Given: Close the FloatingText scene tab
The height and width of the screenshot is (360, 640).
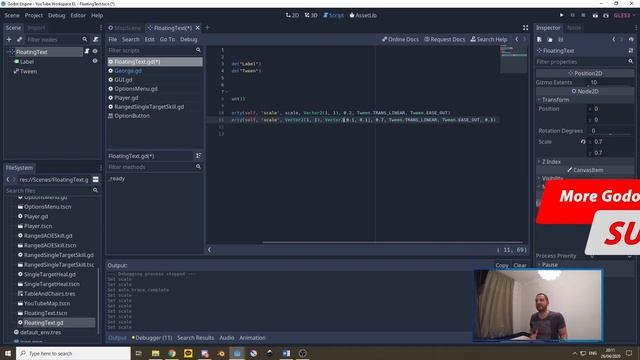Looking at the screenshot, I should click(x=198, y=28).
